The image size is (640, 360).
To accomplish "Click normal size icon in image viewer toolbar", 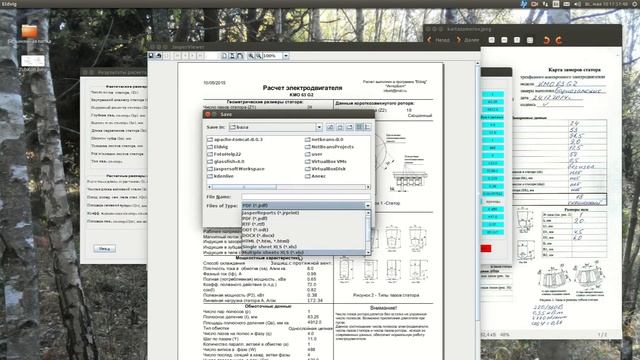I will coord(517,40).
